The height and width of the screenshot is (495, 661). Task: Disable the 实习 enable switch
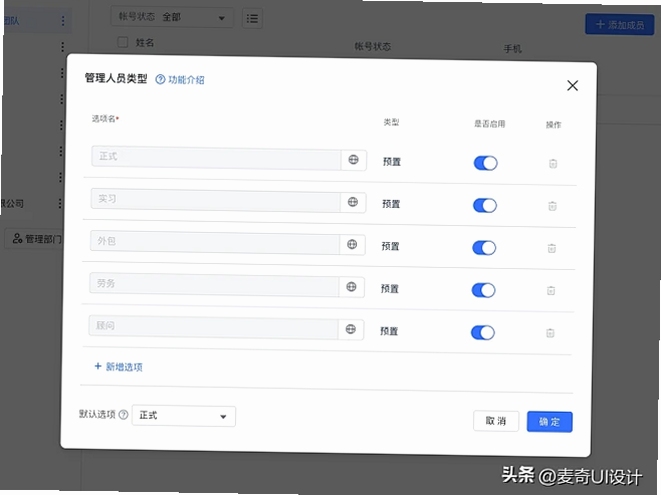485,205
